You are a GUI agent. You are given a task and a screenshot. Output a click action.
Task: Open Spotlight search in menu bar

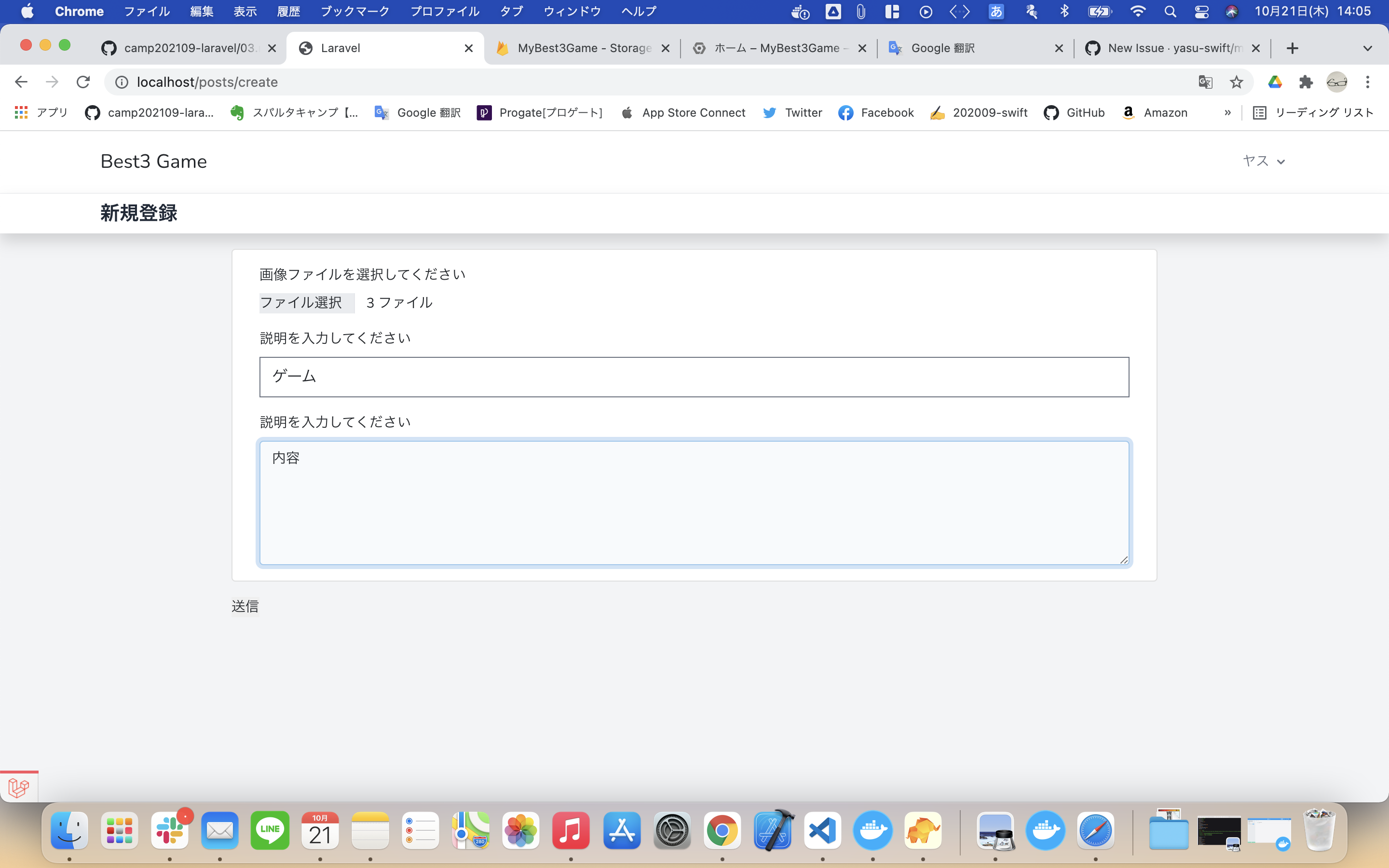(x=1170, y=12)
